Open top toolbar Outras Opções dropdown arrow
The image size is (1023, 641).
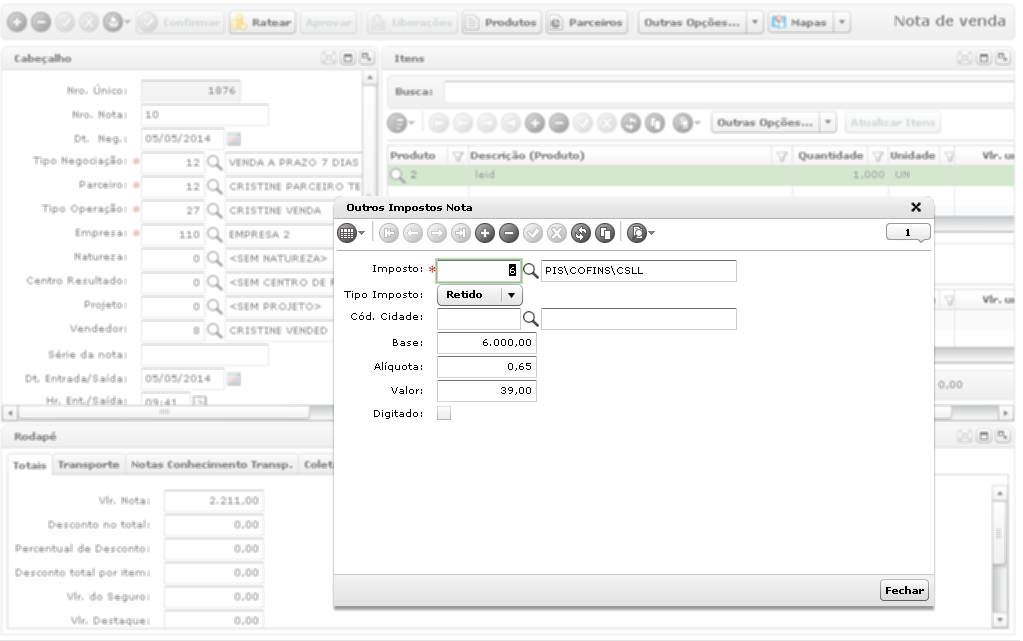755,22
